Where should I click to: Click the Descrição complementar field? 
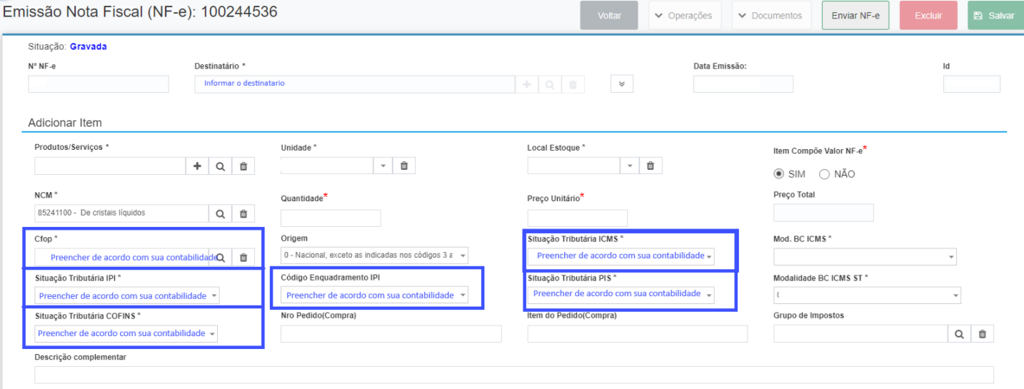[514, 375]
